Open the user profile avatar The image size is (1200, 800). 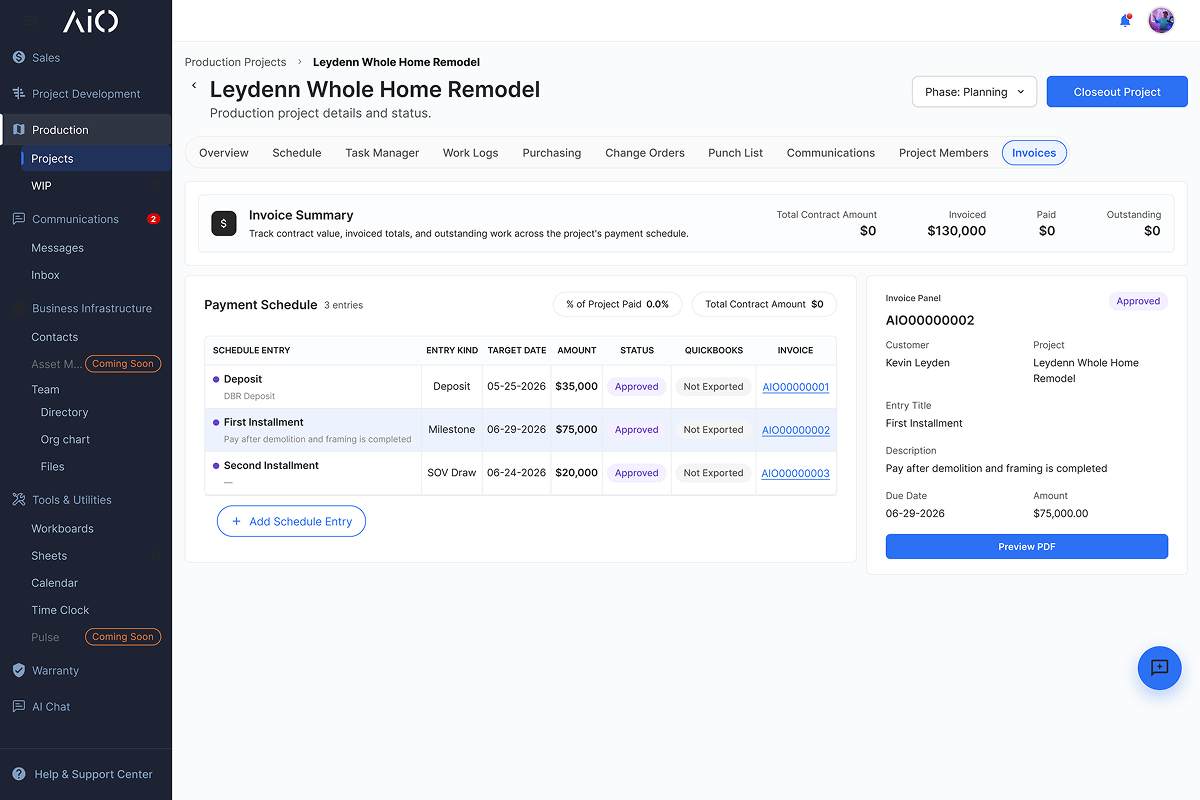[x=1161, y=20]
